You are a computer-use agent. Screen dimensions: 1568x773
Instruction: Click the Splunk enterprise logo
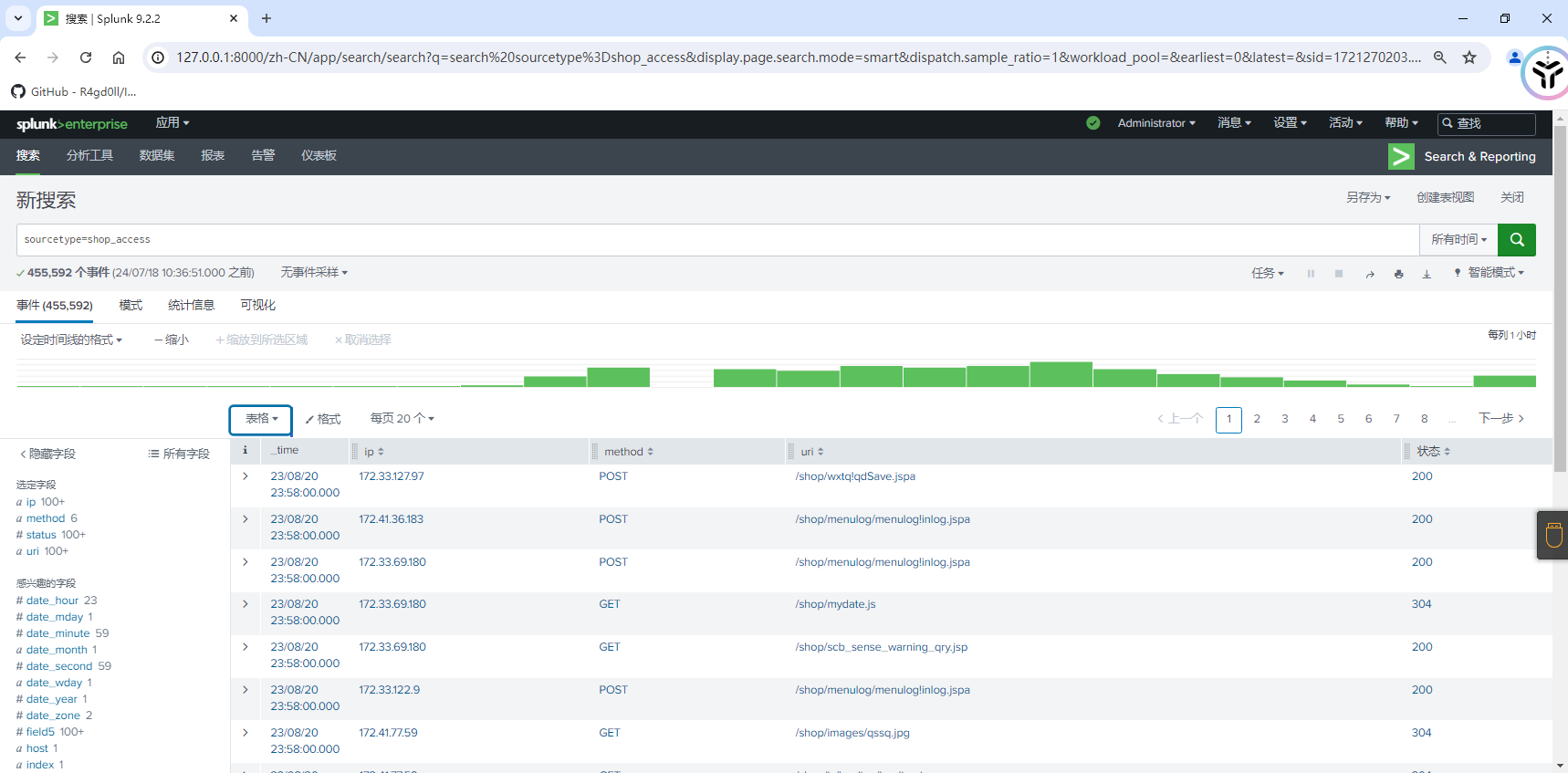tap(71, 124)
